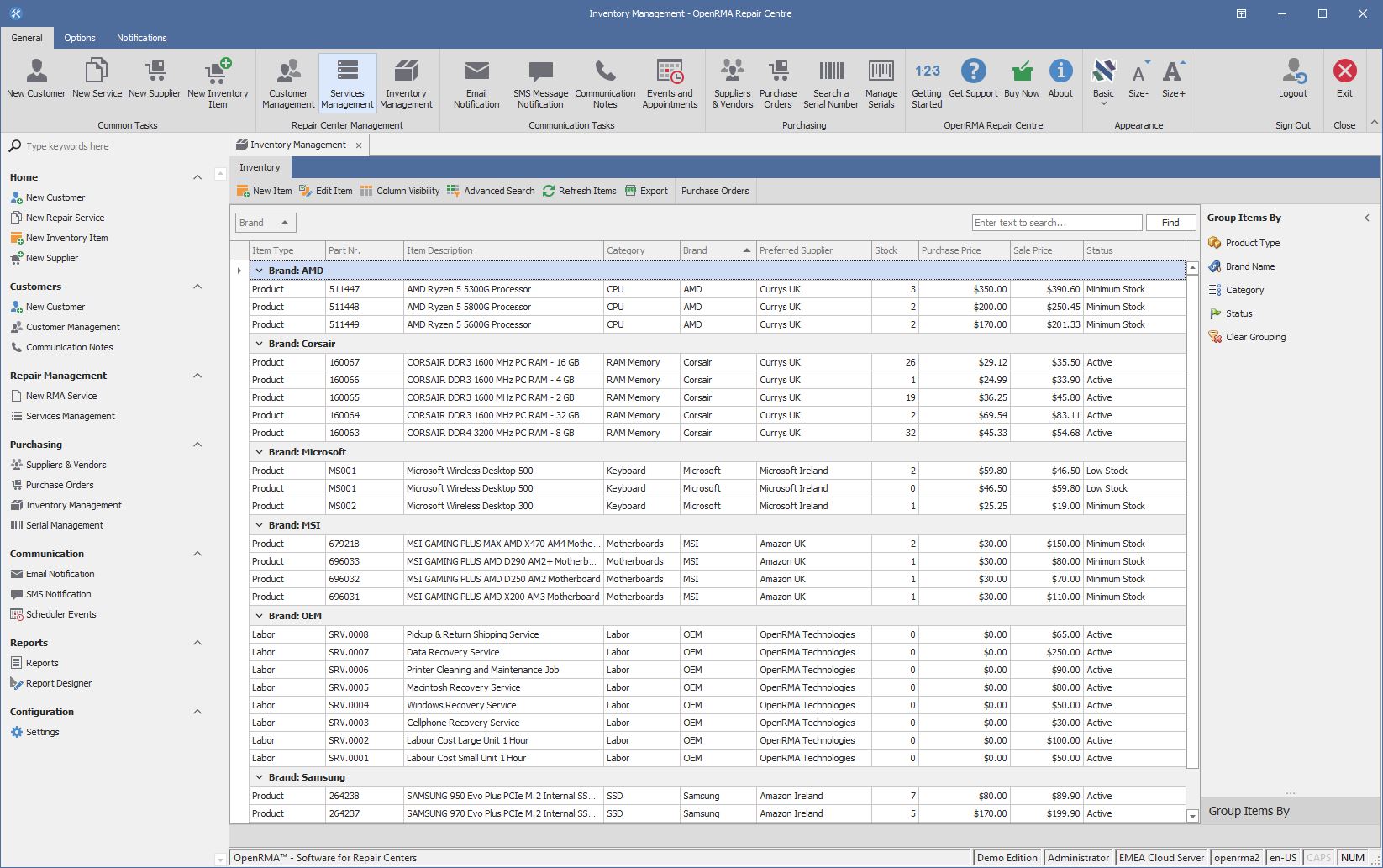The width and height of the screenshot is (1383, 868).
Task: Click New Item in inventory toolbar
Action: (x=265, y=191)
